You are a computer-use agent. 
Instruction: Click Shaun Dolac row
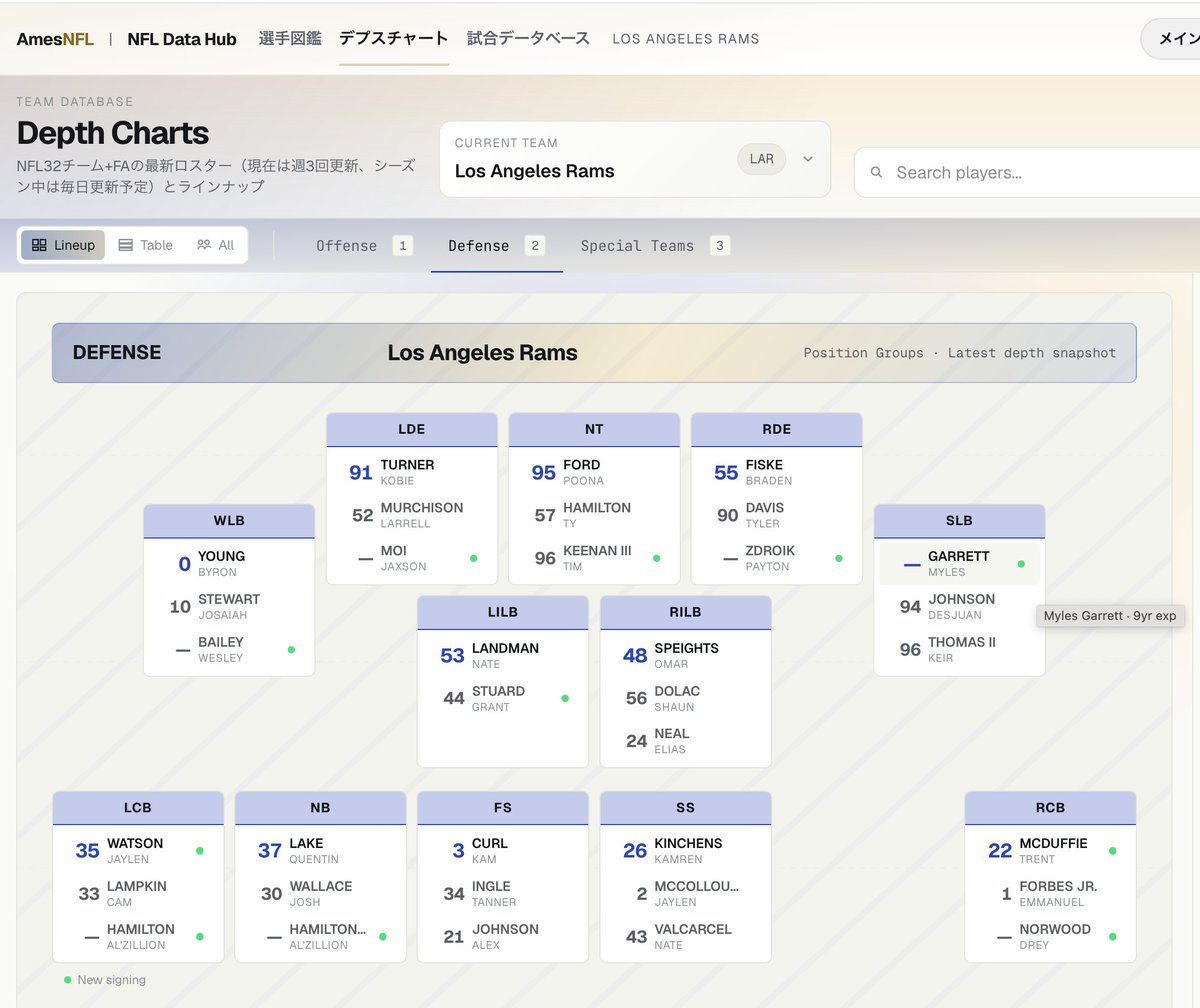(686, 699)
